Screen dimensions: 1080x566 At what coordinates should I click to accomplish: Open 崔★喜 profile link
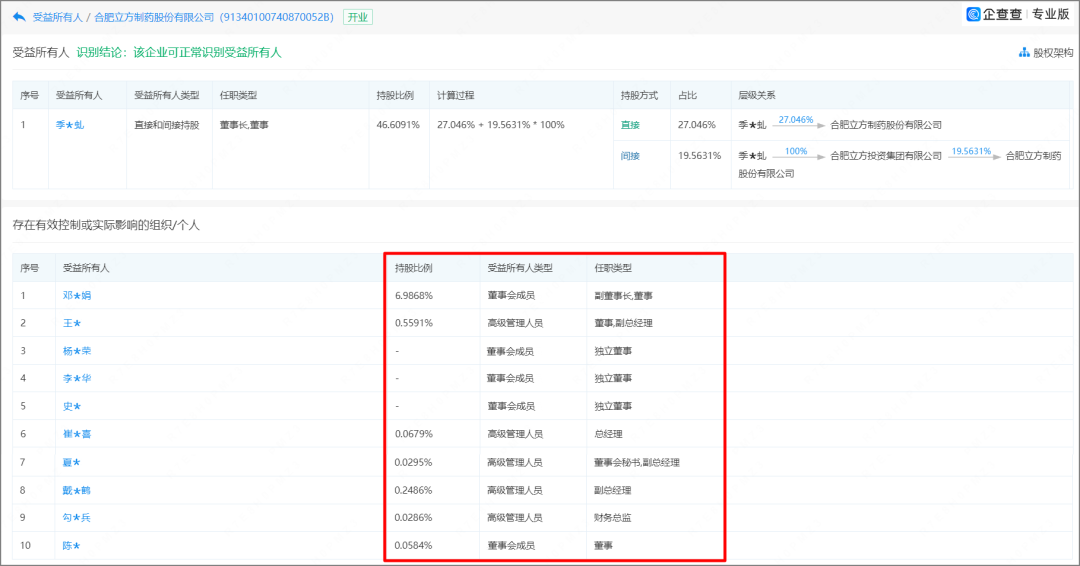[76, 434]
